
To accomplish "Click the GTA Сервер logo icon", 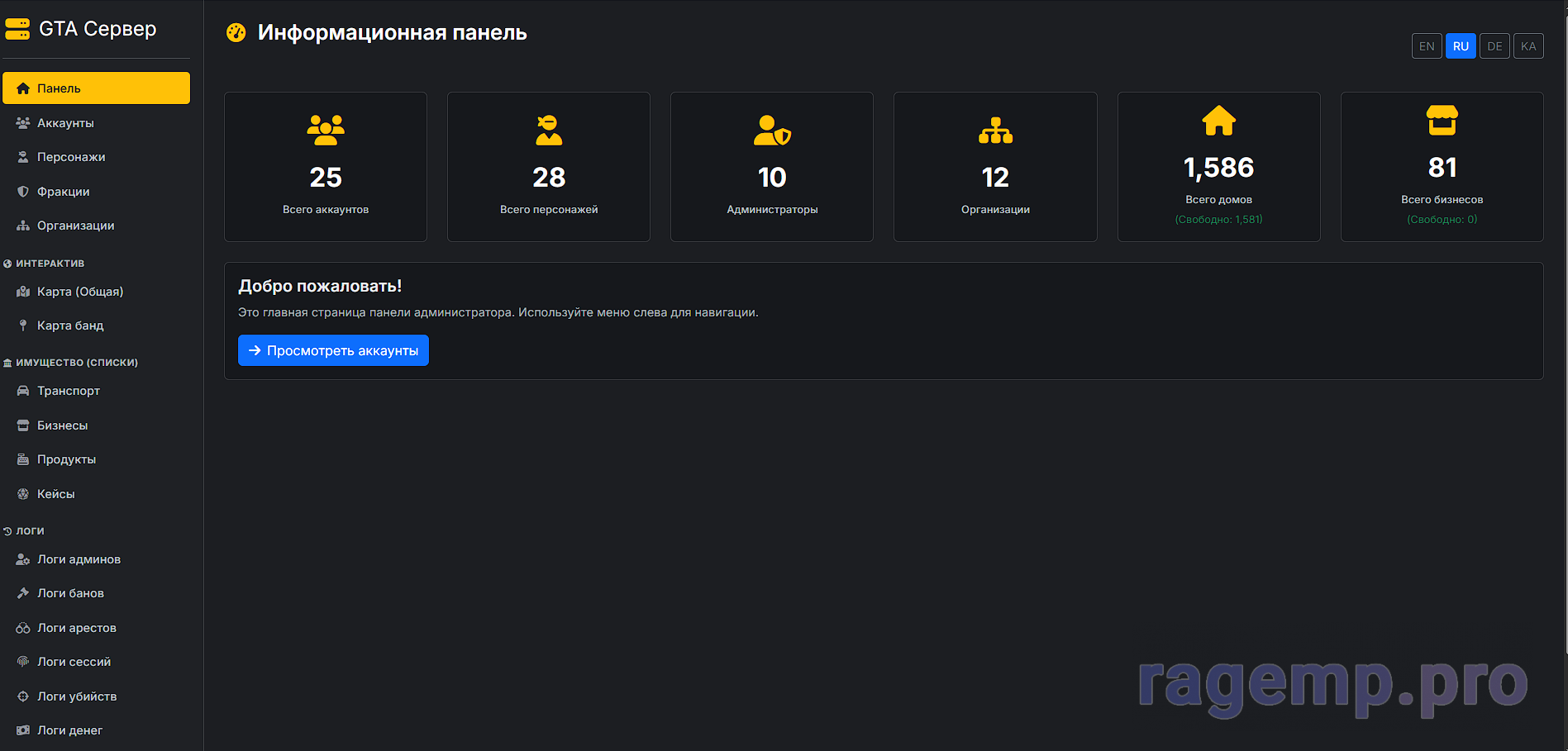I will click(x=17, y=29).
